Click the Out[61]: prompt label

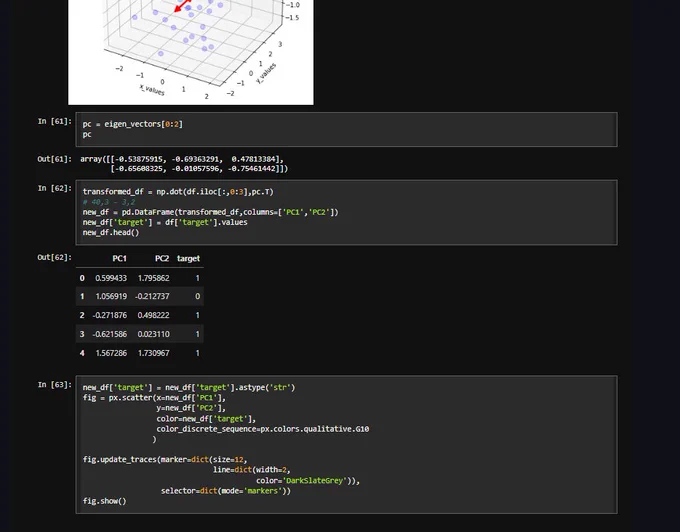click(x=55, y=159)
